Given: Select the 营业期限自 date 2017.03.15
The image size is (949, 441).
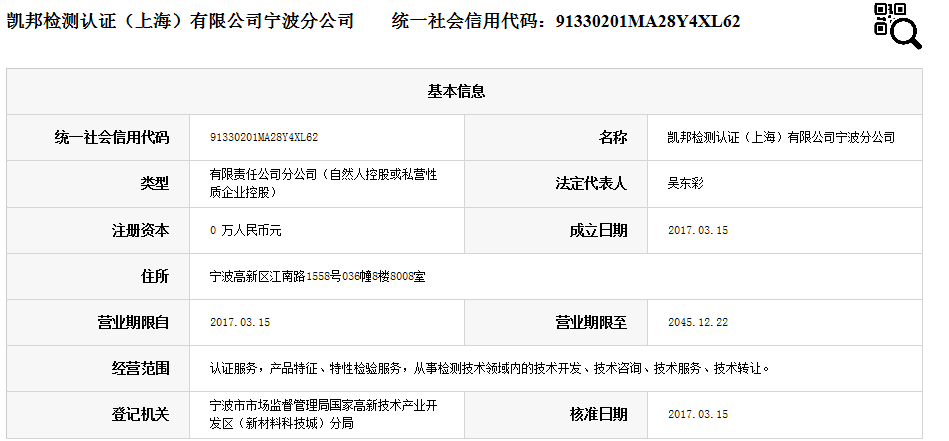Looking at the screenshot, I should click(x=240, y=322).
